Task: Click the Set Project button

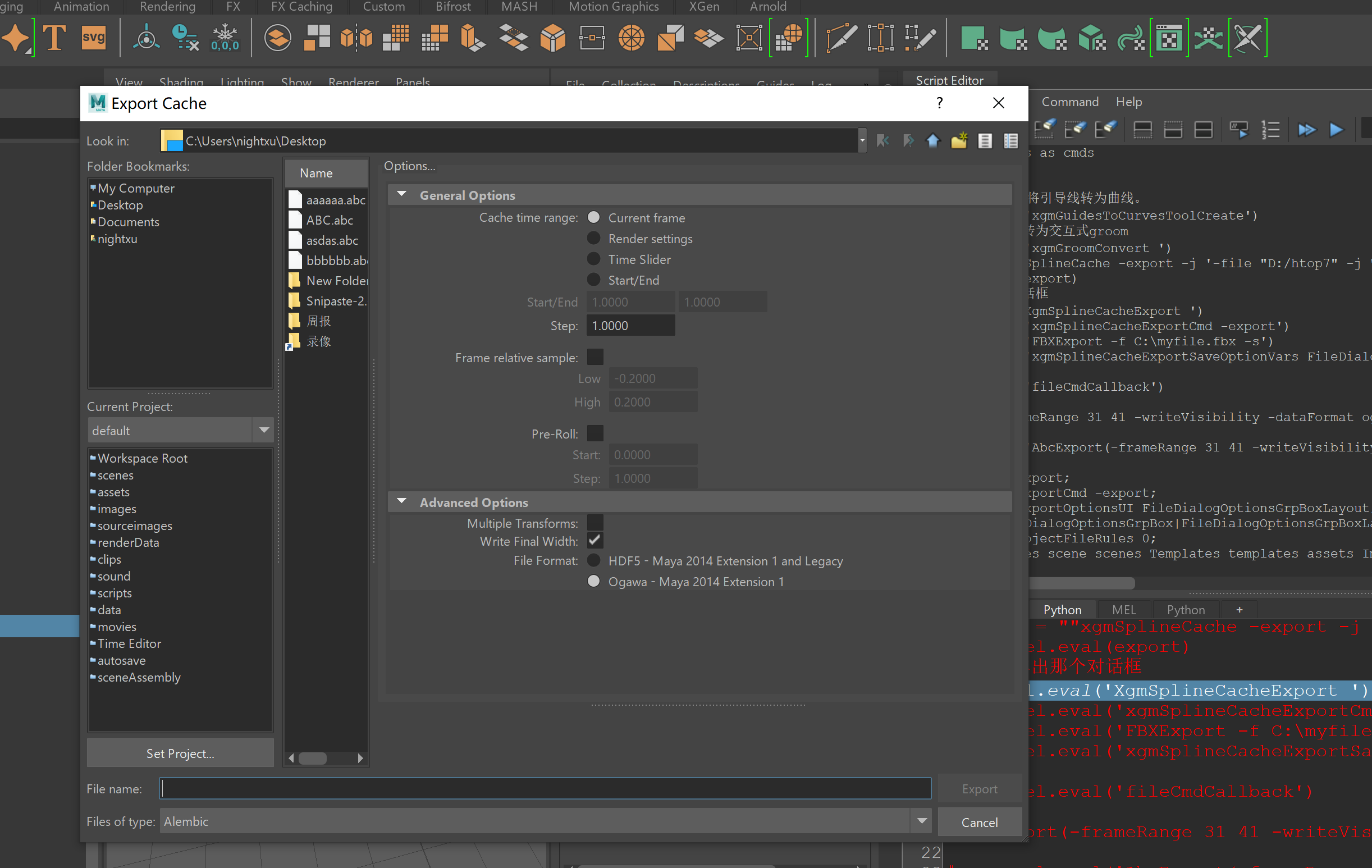Action: point(180,753)
